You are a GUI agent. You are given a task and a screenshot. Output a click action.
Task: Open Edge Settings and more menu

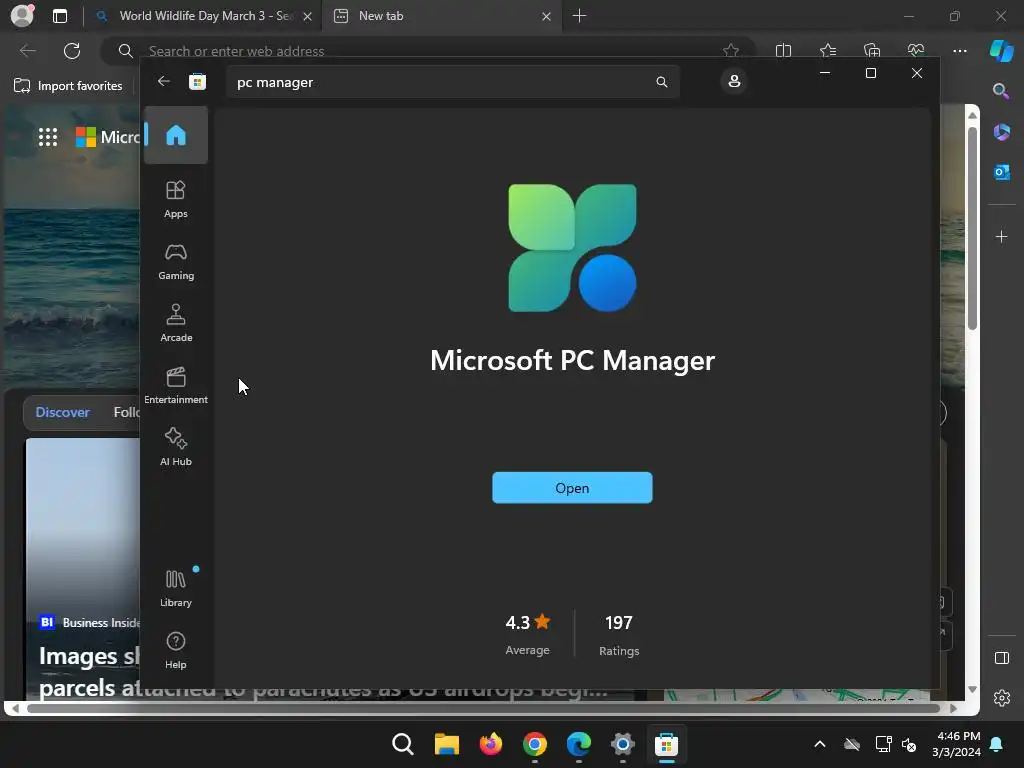(959, 51)
